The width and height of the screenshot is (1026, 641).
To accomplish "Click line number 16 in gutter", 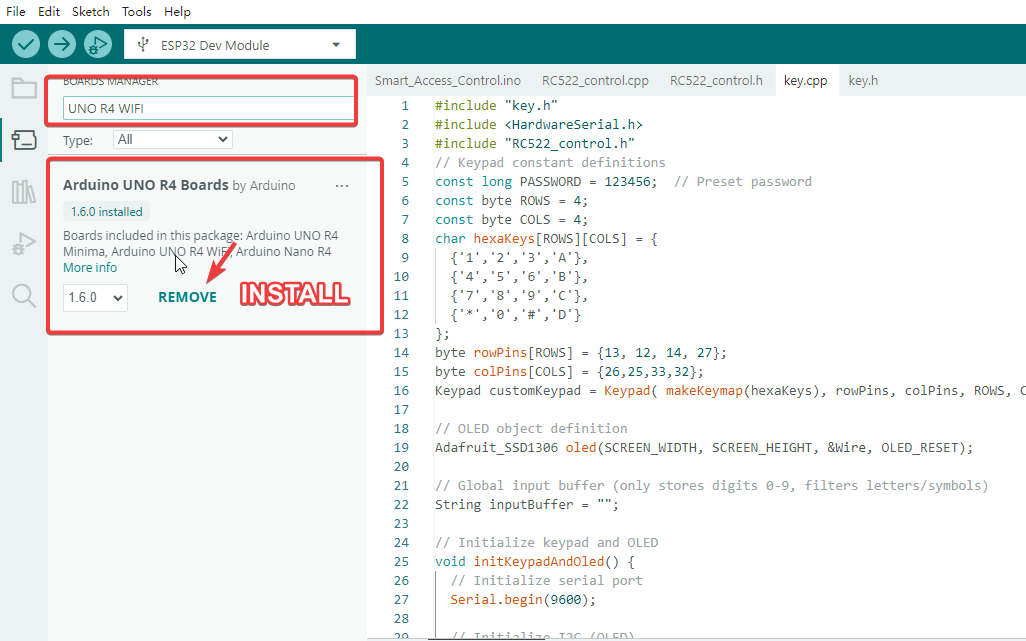I will point(401,390).
